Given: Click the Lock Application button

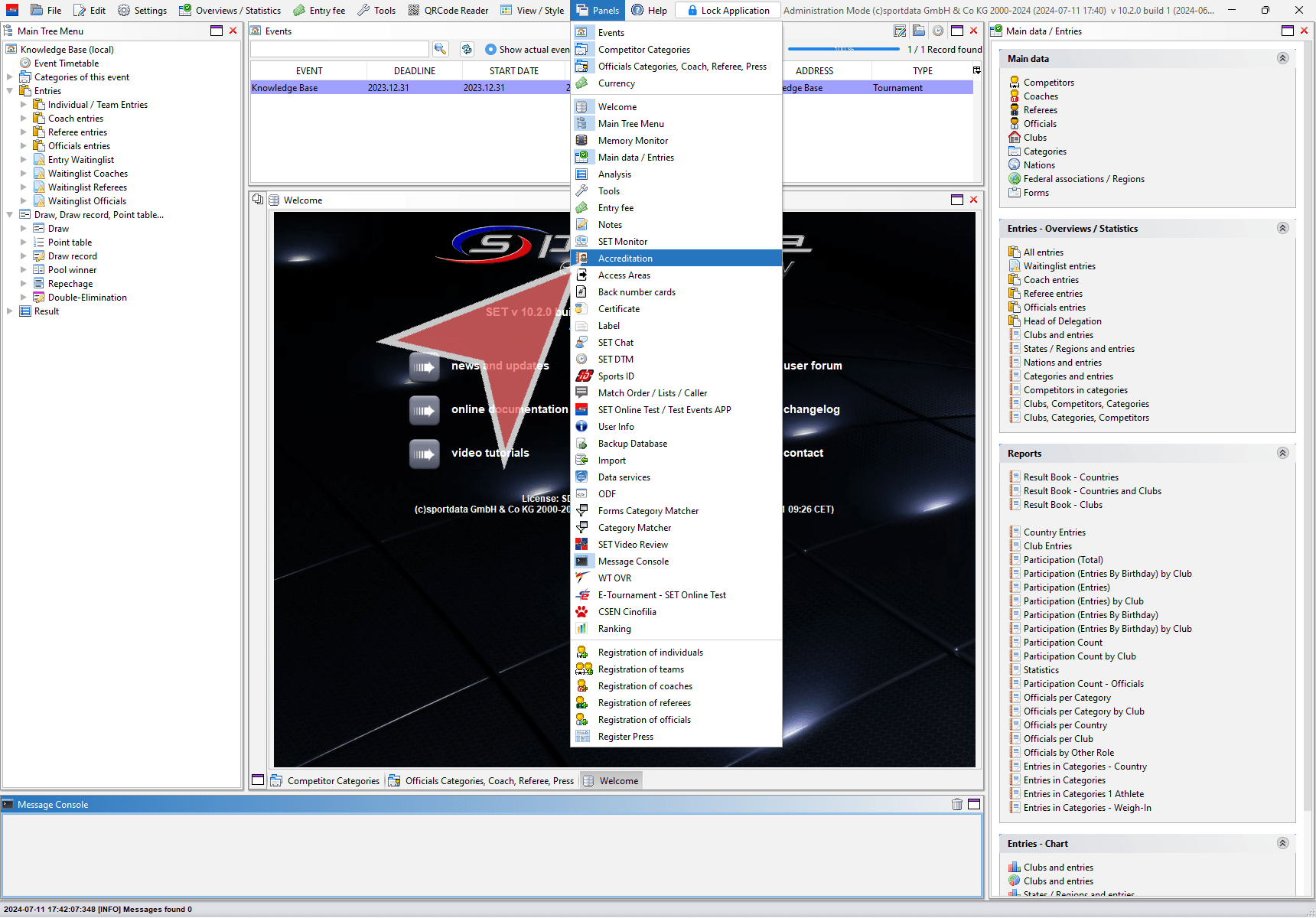Looking at the screenshot, I should pyautogui.click(x=728, y=11).
